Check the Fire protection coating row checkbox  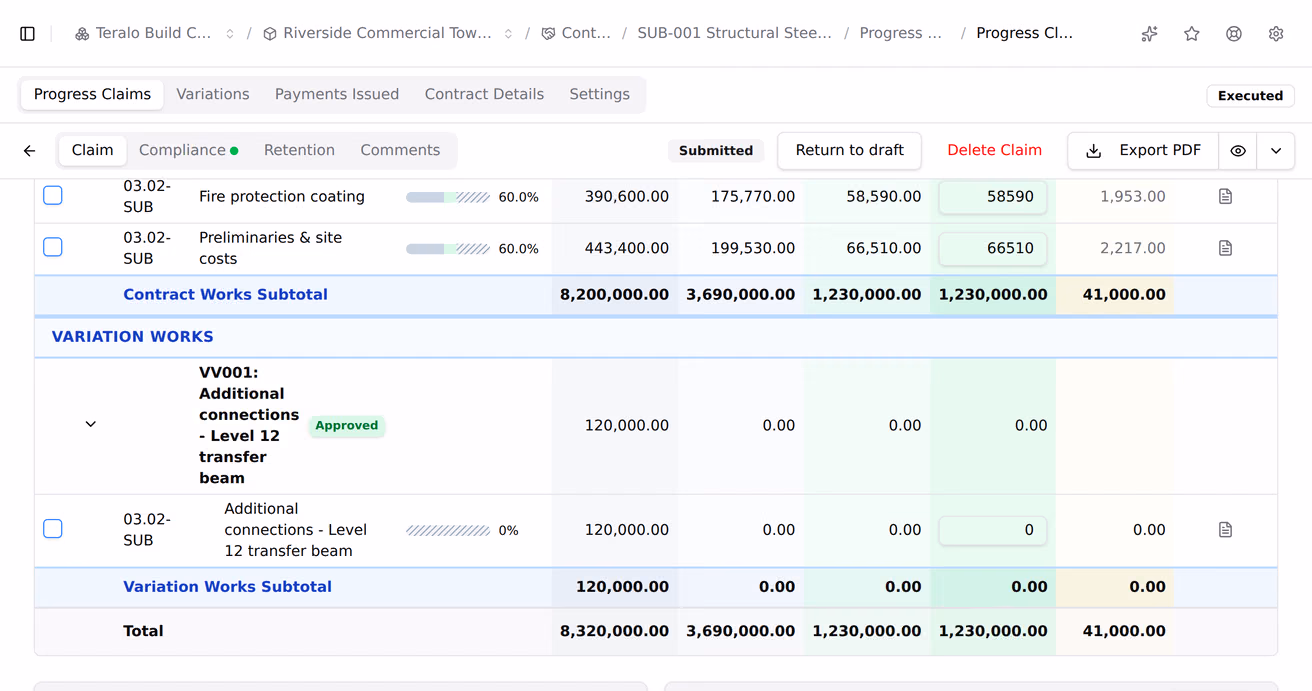[x=53, y=196]
